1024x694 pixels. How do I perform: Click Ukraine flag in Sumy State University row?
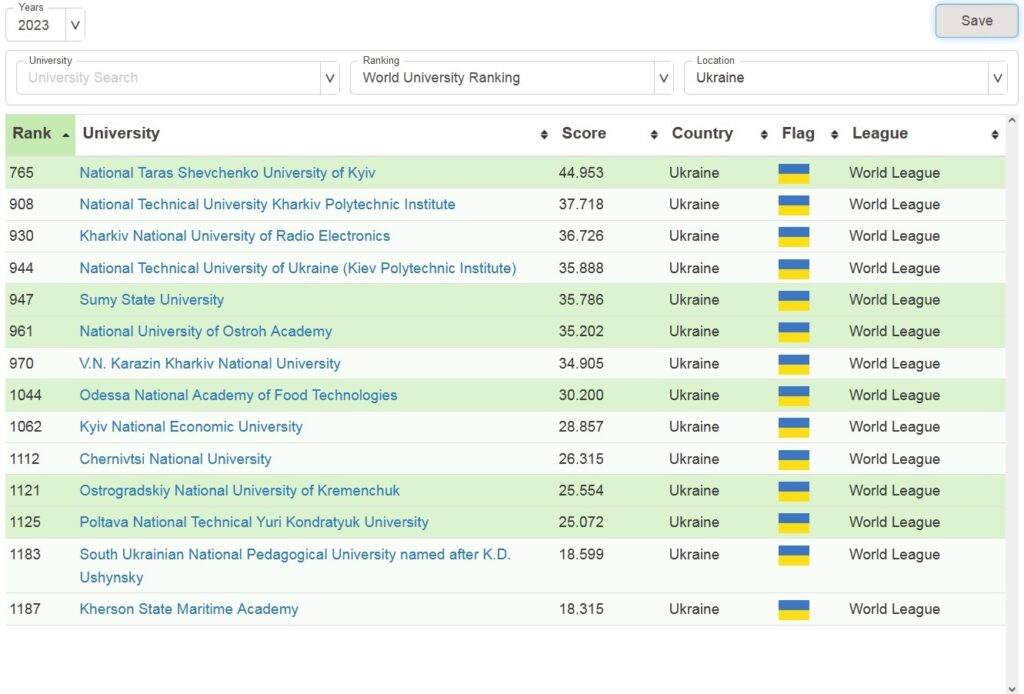click(793, 300)
